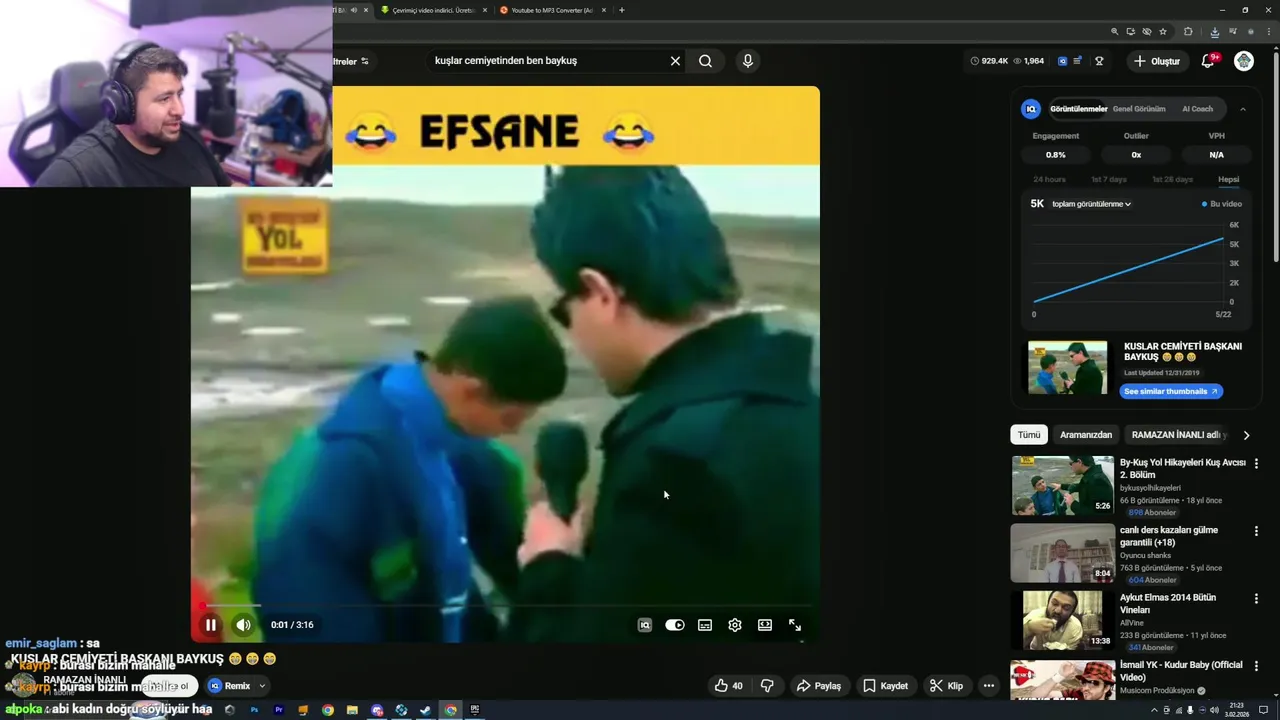Collapse the IQ panel with the chevron
The height and width of the screenshot is (720, 1280).
click(x=1243, y=109)
